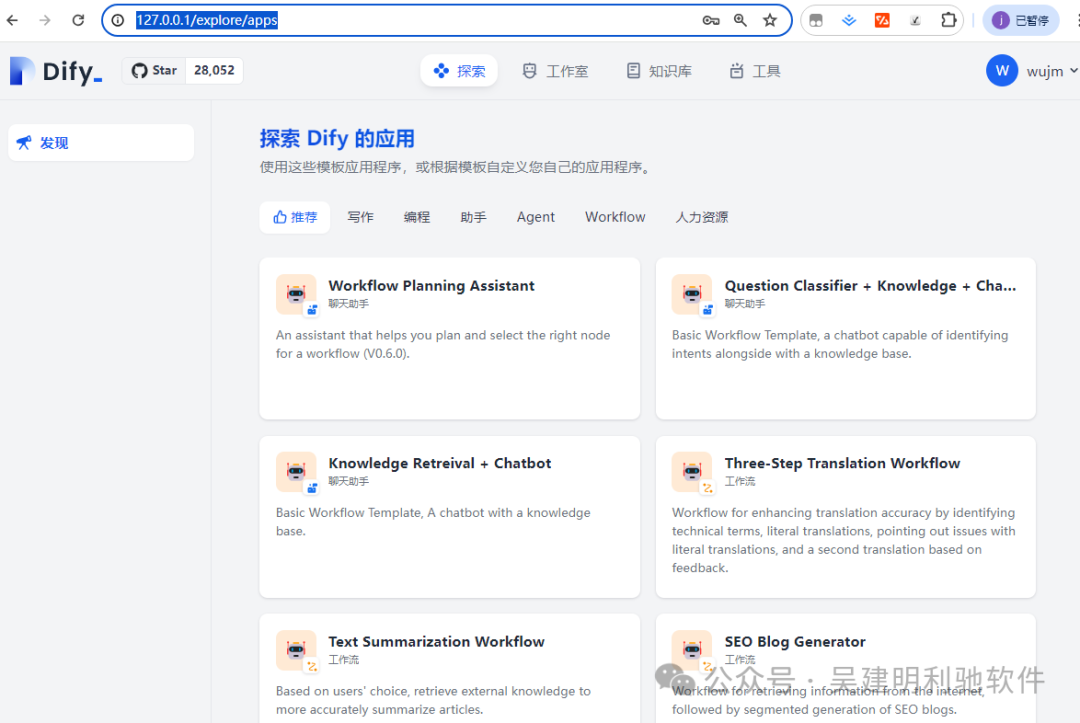Select 发现 in the sidebar
This screenshot has height=723, width=1080.
pyautogui.click(x=101, y=143)
